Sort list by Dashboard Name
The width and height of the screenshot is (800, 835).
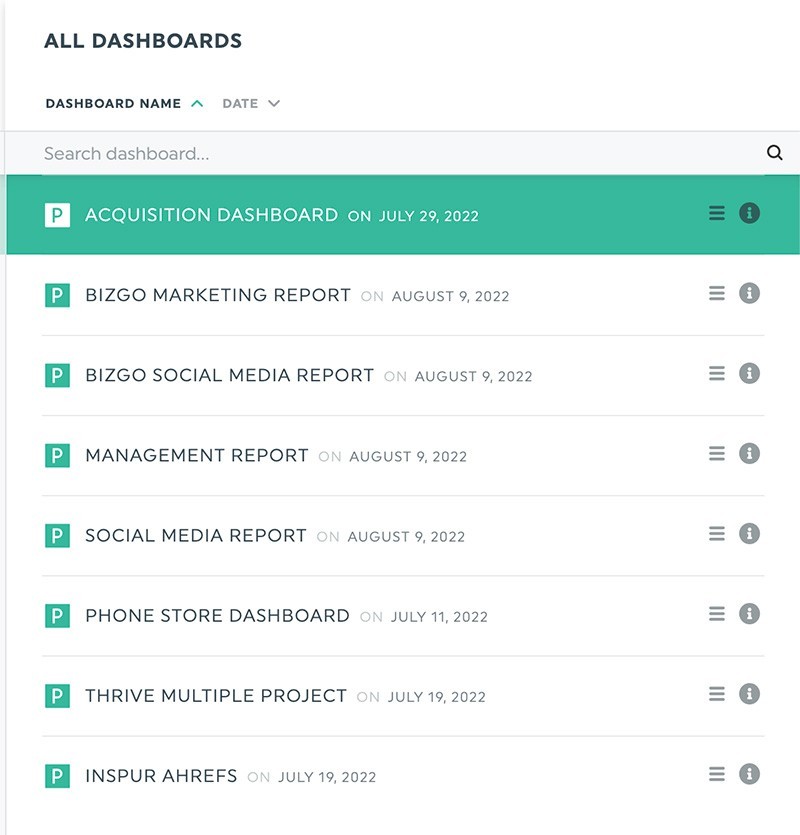113,103
